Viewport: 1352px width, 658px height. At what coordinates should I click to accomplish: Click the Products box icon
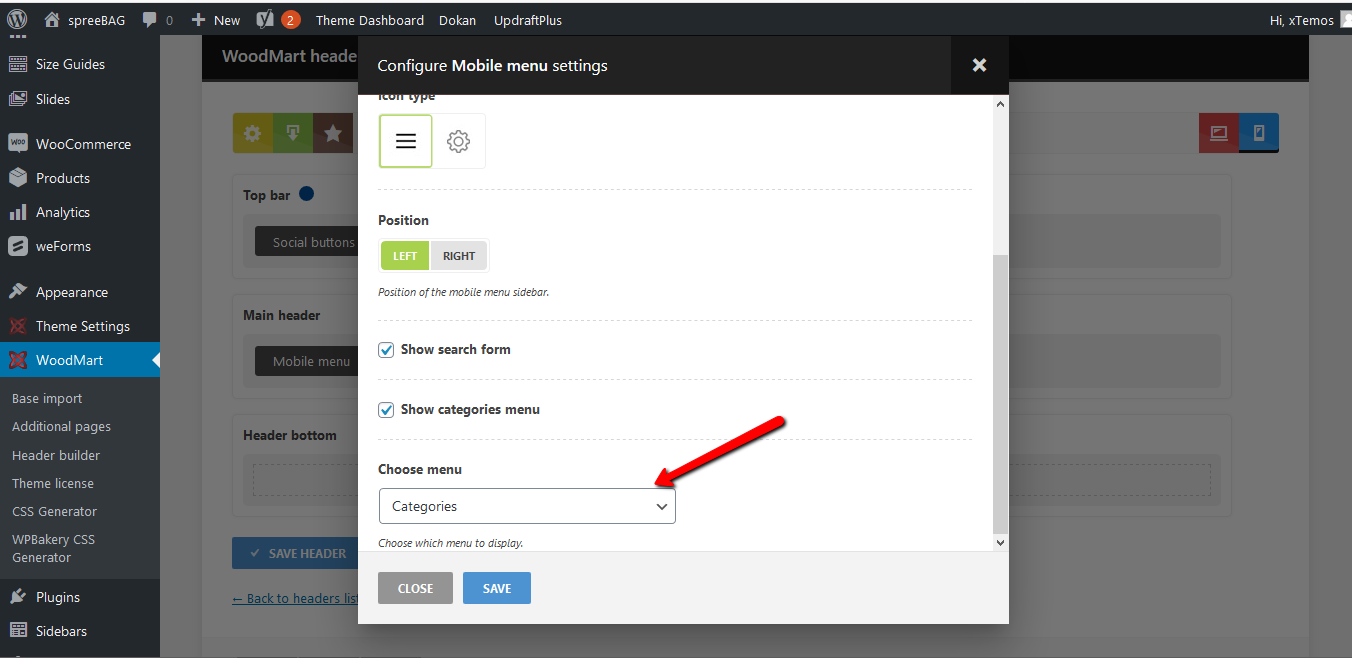[x=18, y=178]
